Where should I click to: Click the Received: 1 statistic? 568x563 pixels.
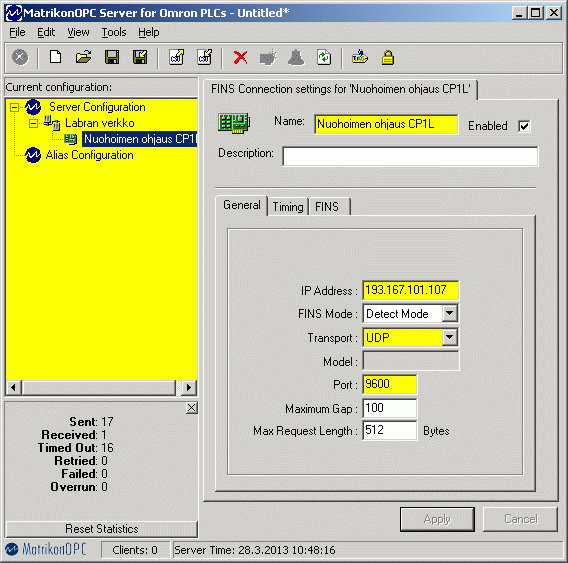click(74, 435)
